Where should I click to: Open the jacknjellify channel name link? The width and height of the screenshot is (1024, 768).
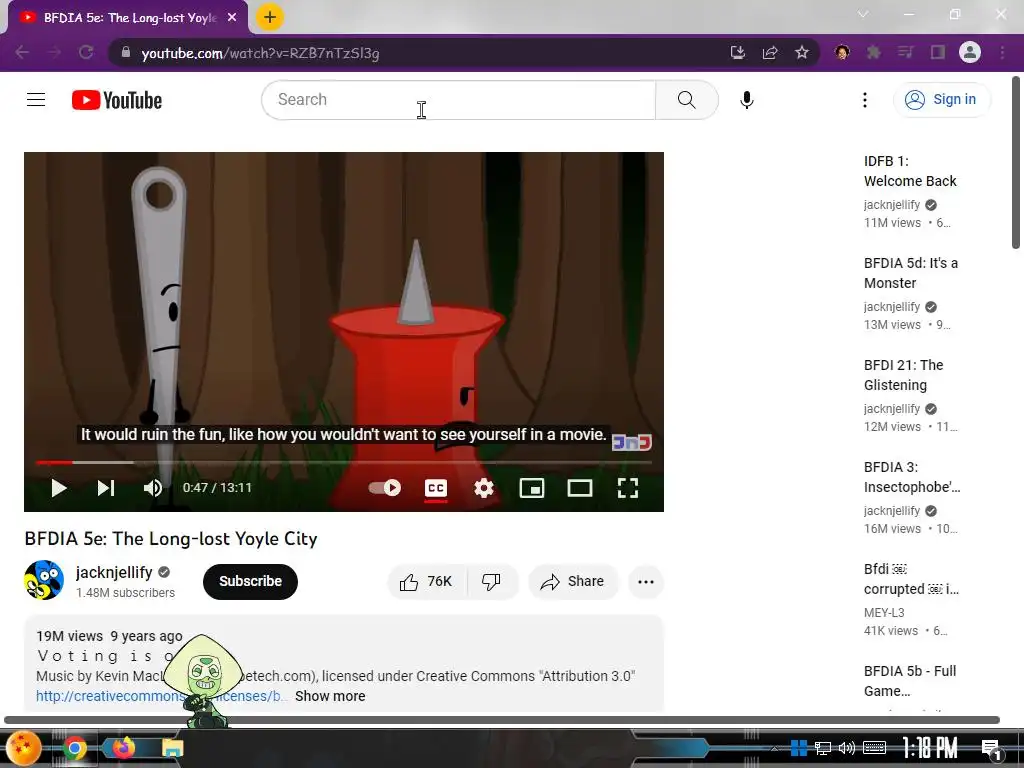click(x=114, y=572)
